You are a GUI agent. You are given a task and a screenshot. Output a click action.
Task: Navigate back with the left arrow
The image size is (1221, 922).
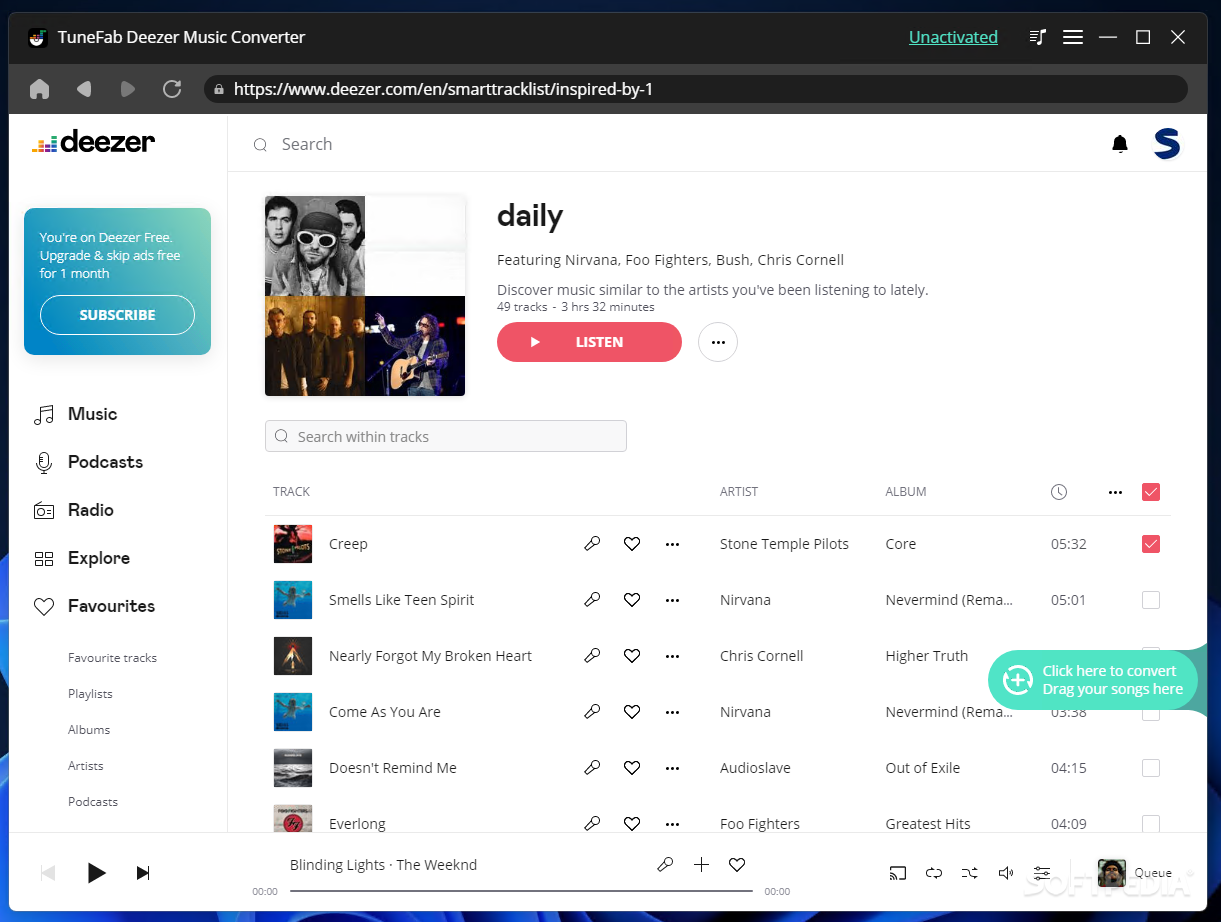(x=84, y=89)
